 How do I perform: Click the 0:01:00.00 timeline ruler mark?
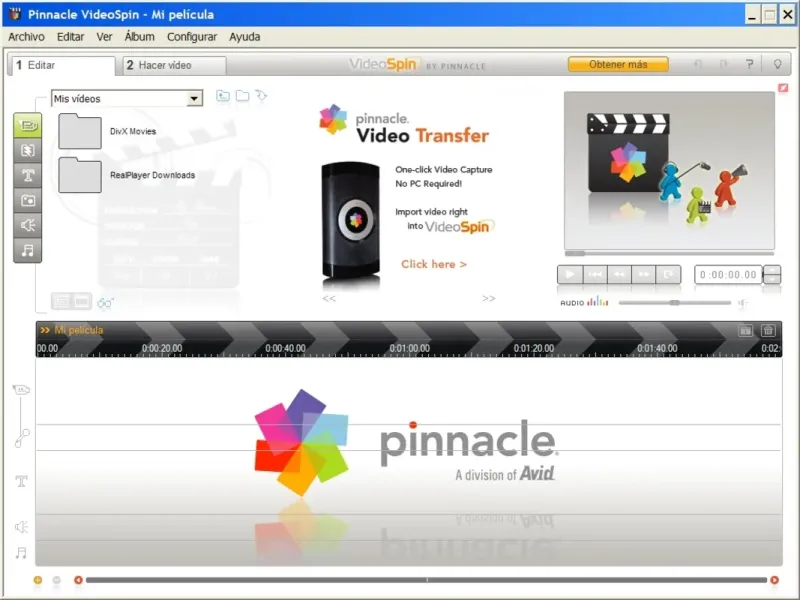(410, 348)
